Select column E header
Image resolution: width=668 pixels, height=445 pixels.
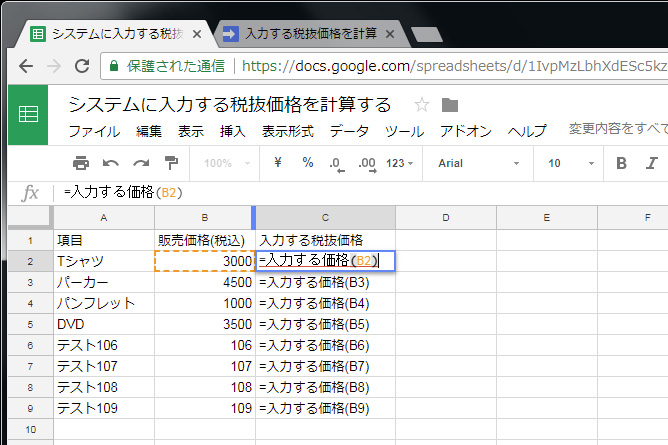click(547, 218)
